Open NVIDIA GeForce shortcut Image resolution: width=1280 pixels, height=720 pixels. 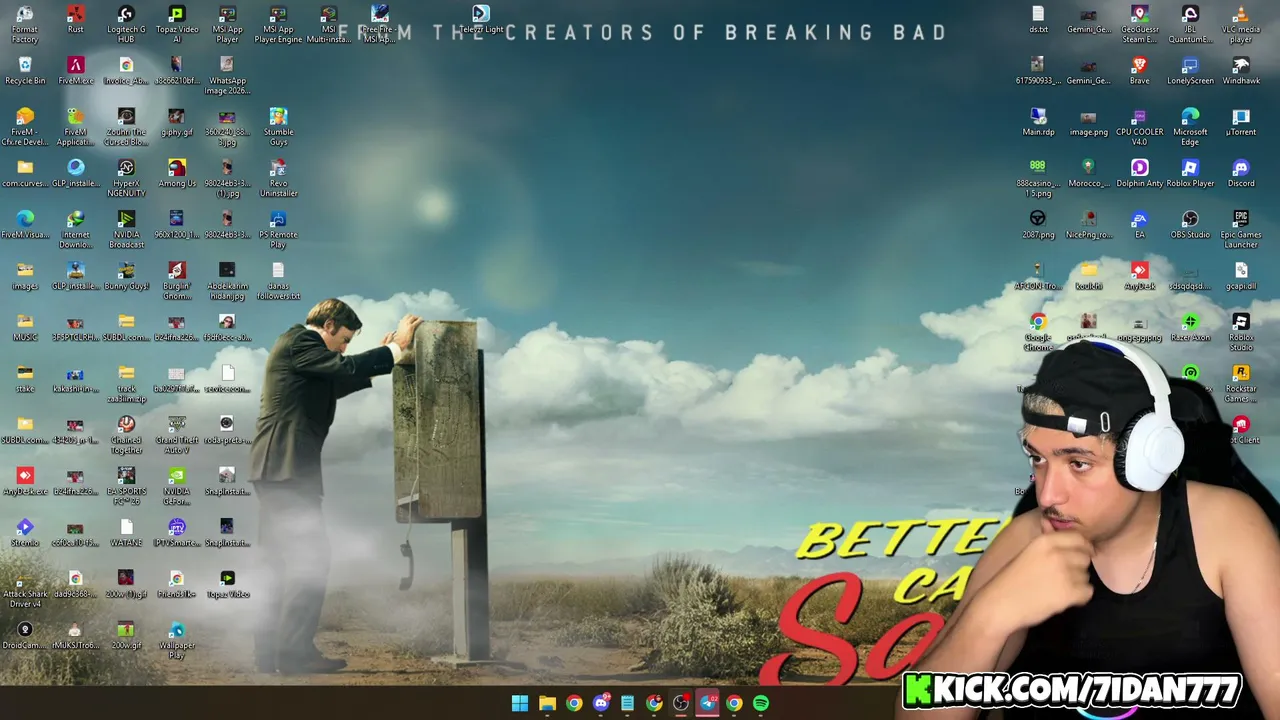[177, 486]
